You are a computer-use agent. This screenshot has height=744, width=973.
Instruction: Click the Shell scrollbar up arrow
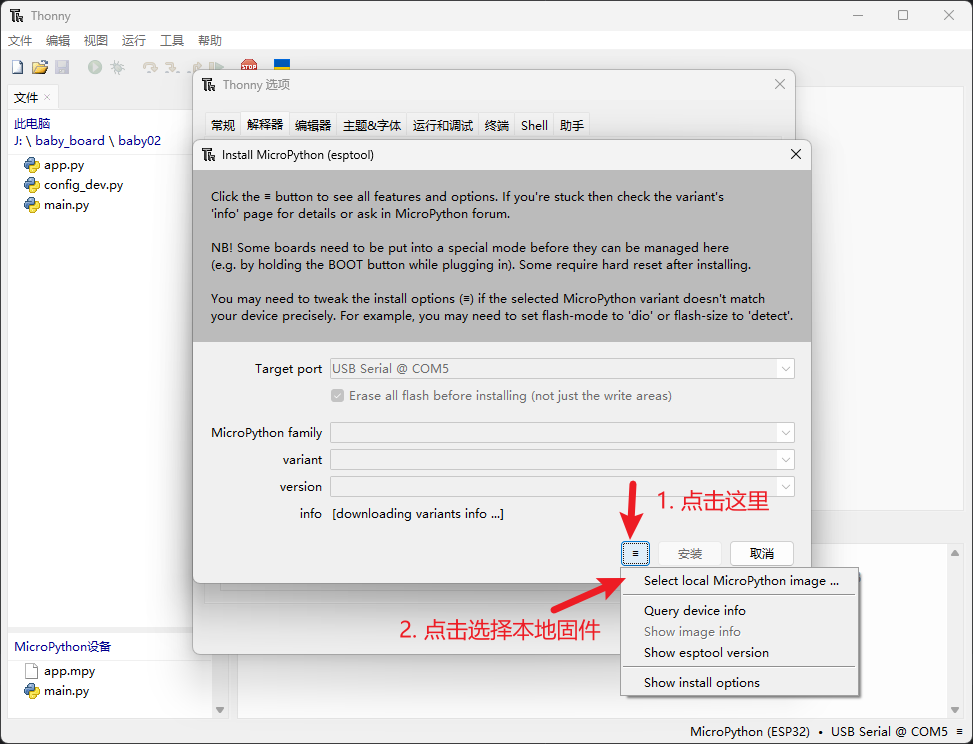[x=955, y=553]
